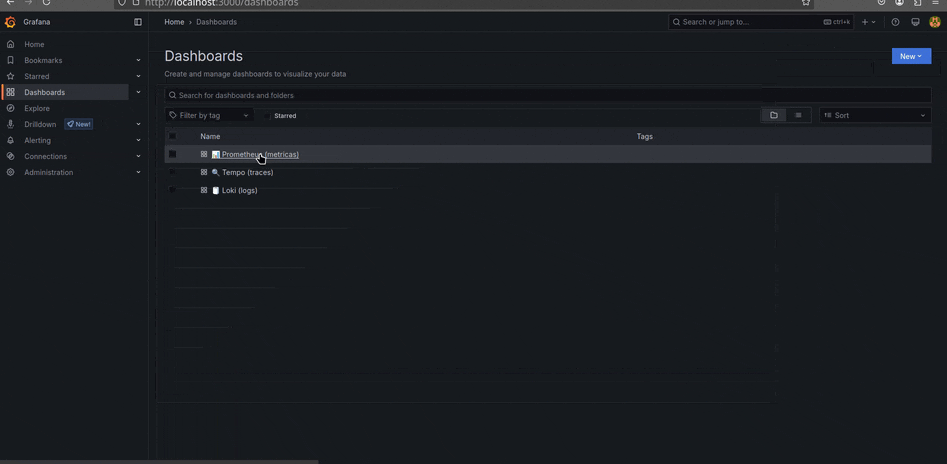Expand the Administration menu chevron
The height and width of the screenshot is (464, 947).
click(138, 172)
